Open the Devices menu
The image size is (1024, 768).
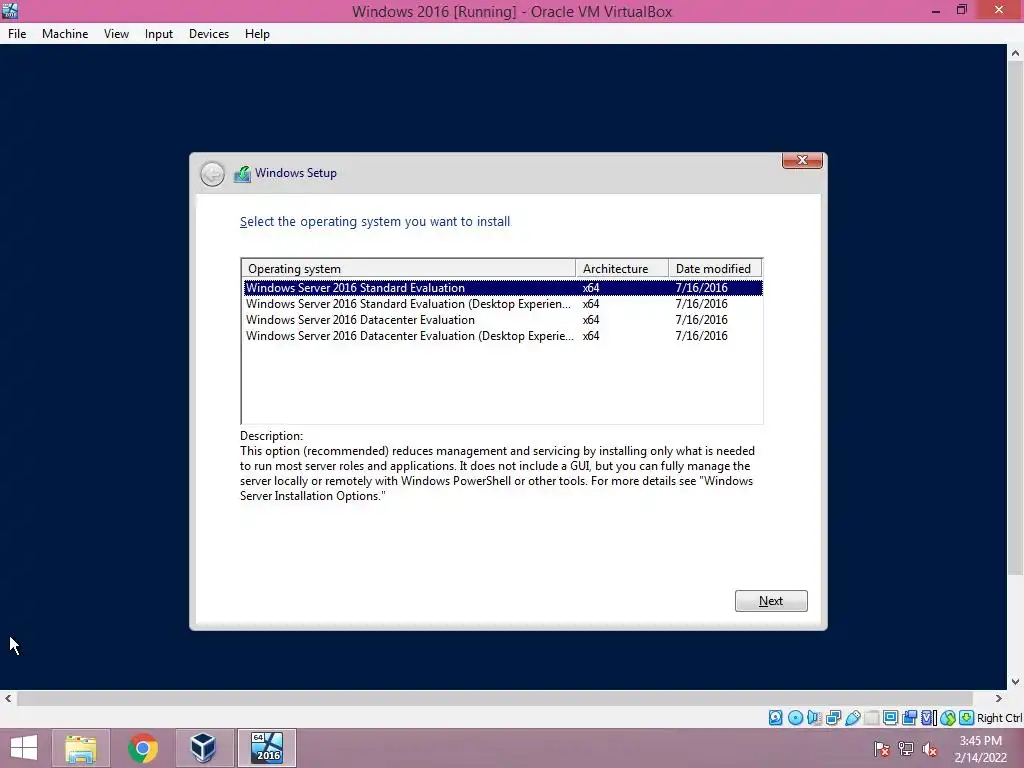click(209, 34)
